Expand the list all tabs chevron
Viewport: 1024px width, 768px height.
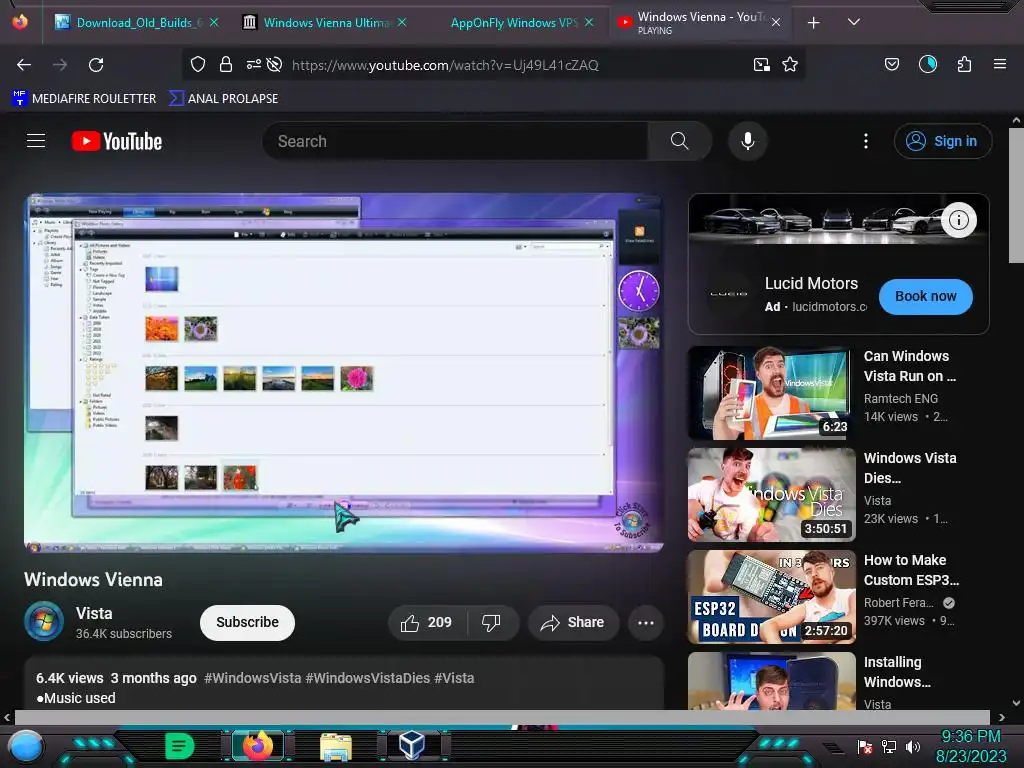(854, 22)
